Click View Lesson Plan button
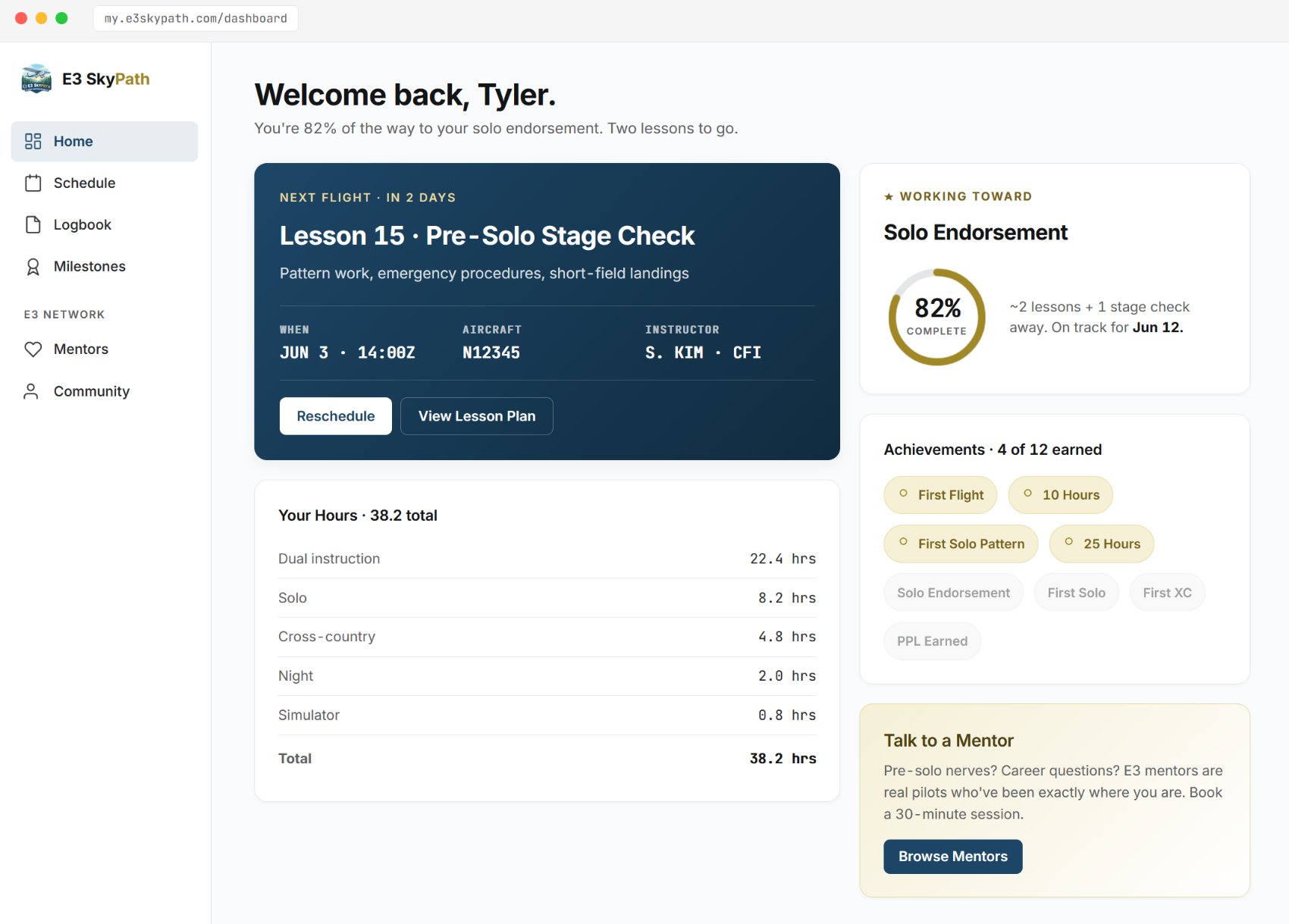Screen dimensions: 1289x924 click(x=477, y=416)
